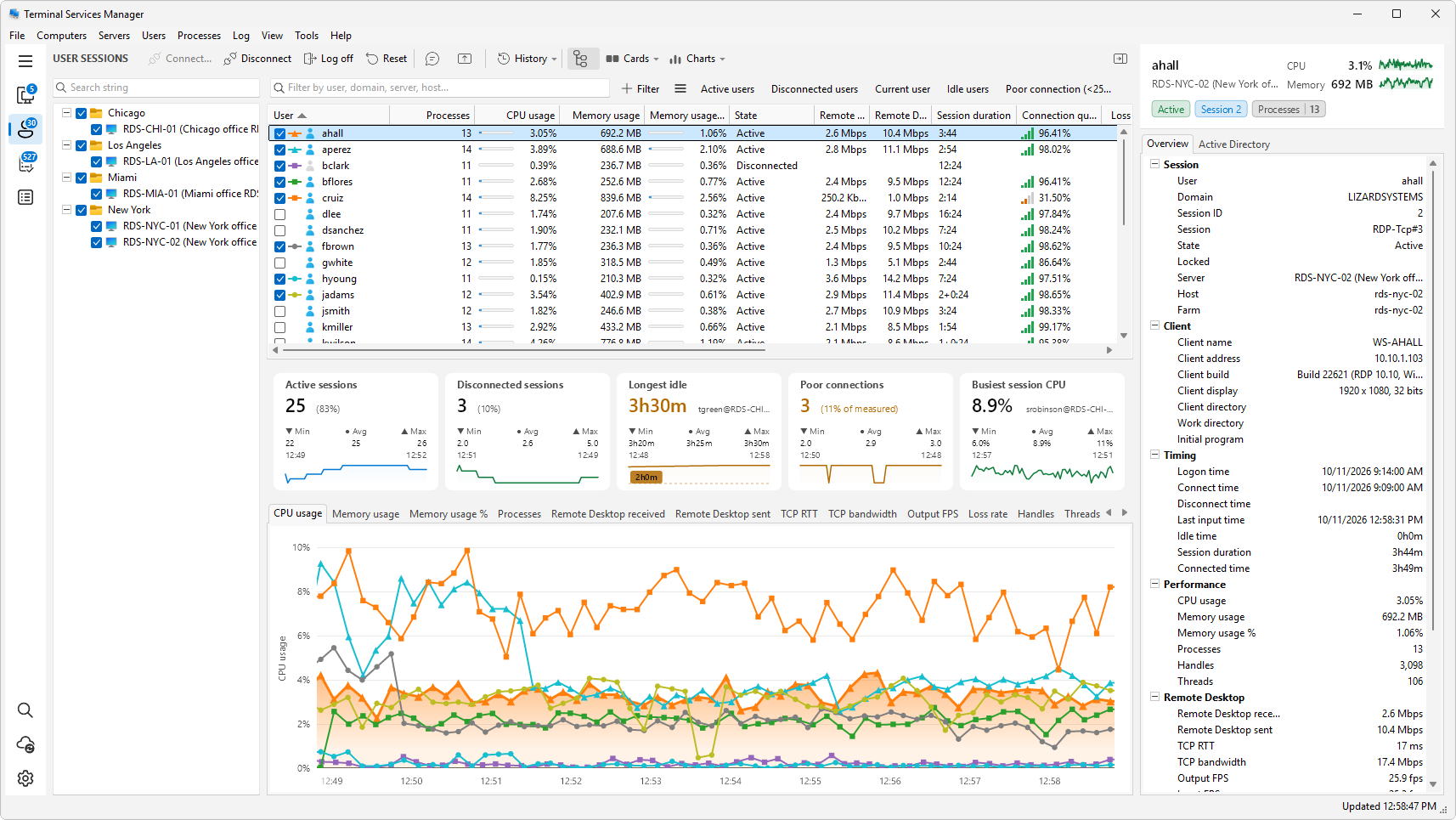1456x820 pixels.
Task: Click in the Search string field
Action: (x=157, y=88)
